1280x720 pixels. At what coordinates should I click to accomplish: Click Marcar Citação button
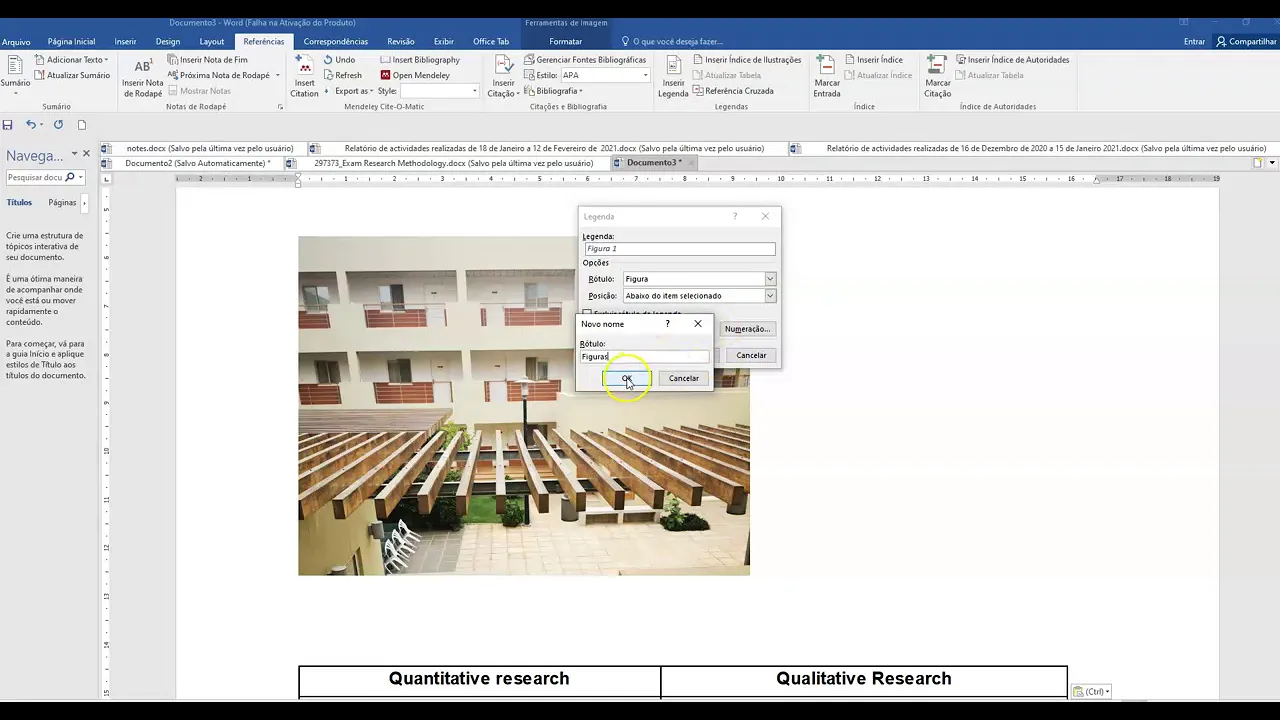(937, 76)
